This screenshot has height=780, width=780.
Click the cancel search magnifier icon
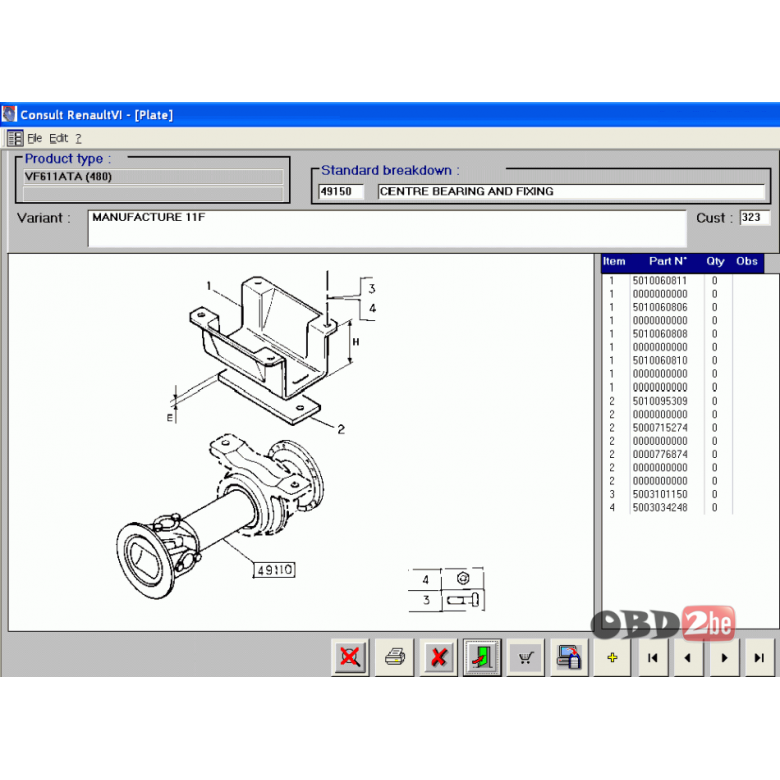click(x=350, y=657)
